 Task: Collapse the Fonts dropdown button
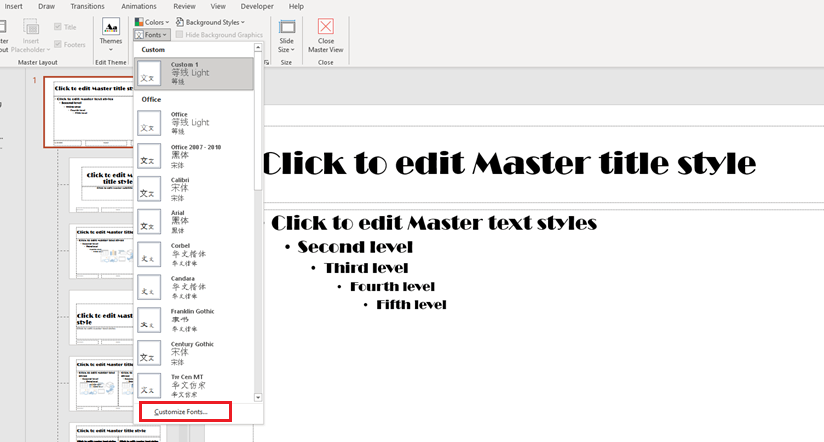(152, 35)
